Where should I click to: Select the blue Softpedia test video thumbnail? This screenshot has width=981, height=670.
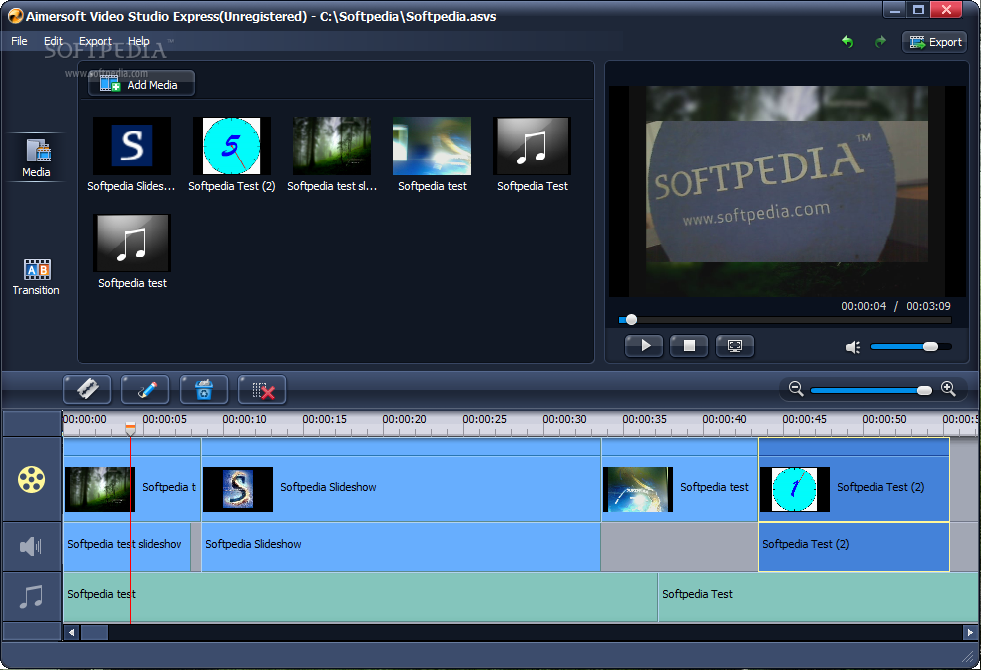(432, 154)
